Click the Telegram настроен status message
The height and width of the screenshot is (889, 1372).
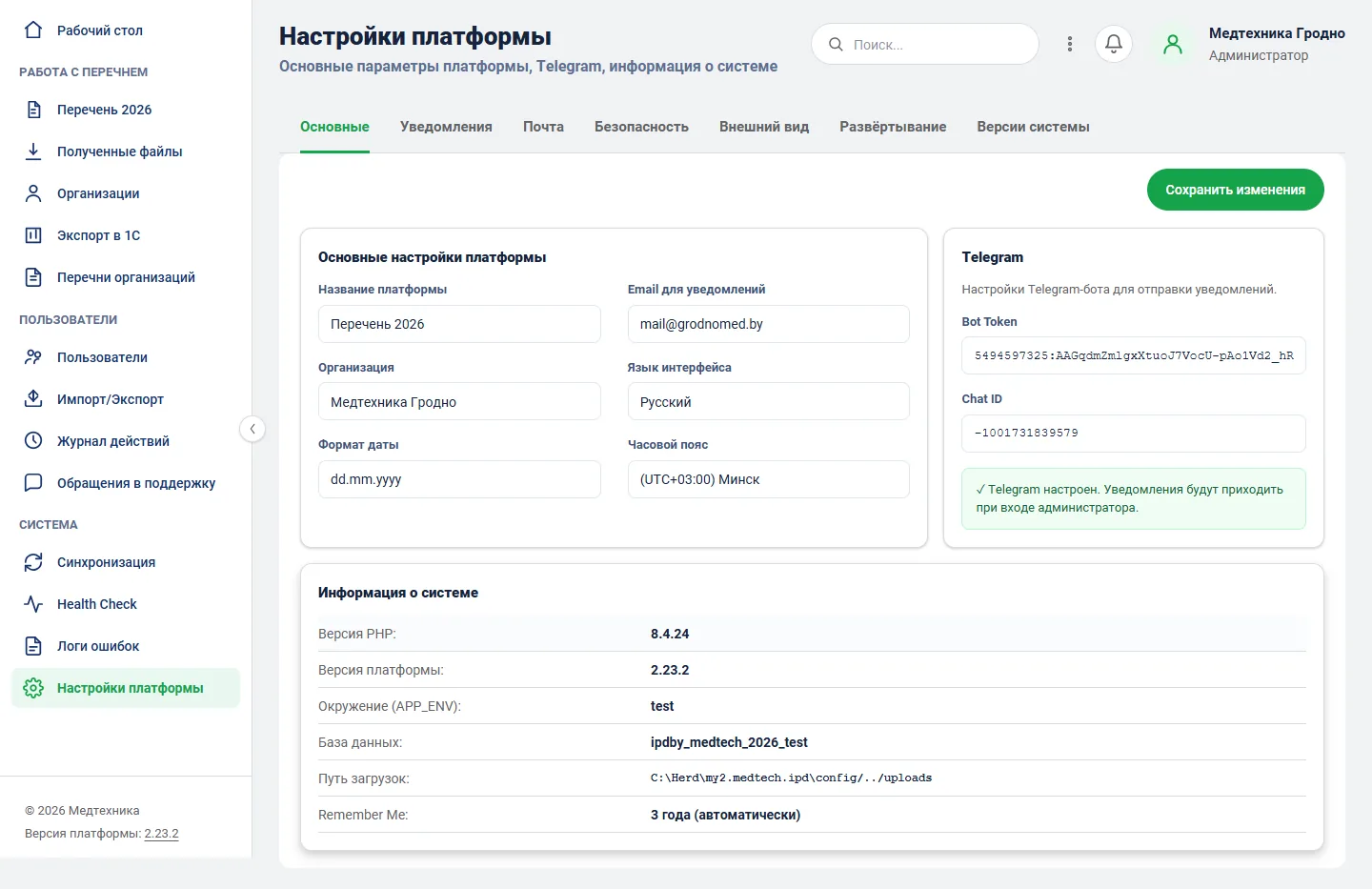[1134, 498]
